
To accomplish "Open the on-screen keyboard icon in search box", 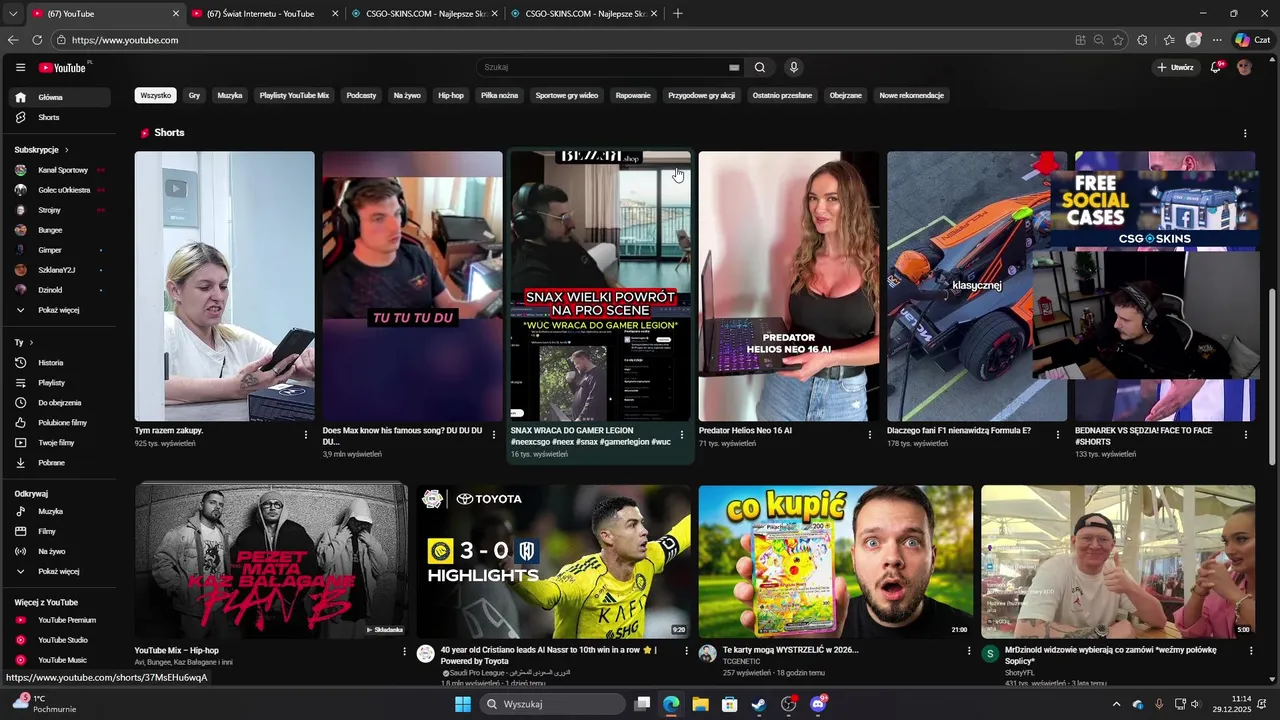I will (734, 67).
